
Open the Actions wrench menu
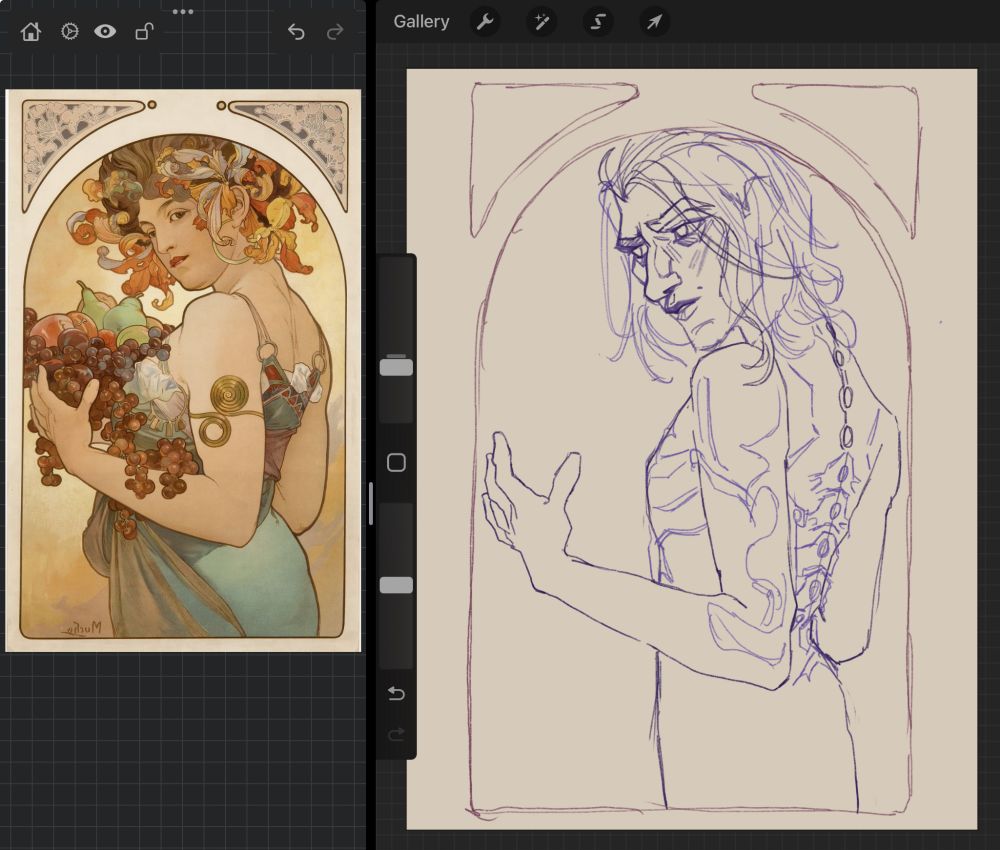pos(485,22)
